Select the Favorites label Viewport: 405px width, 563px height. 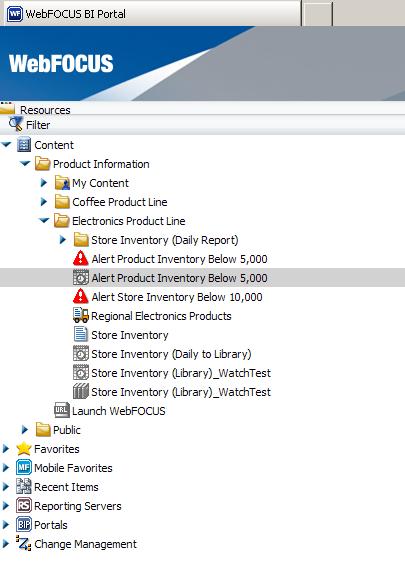pos(57,449)
